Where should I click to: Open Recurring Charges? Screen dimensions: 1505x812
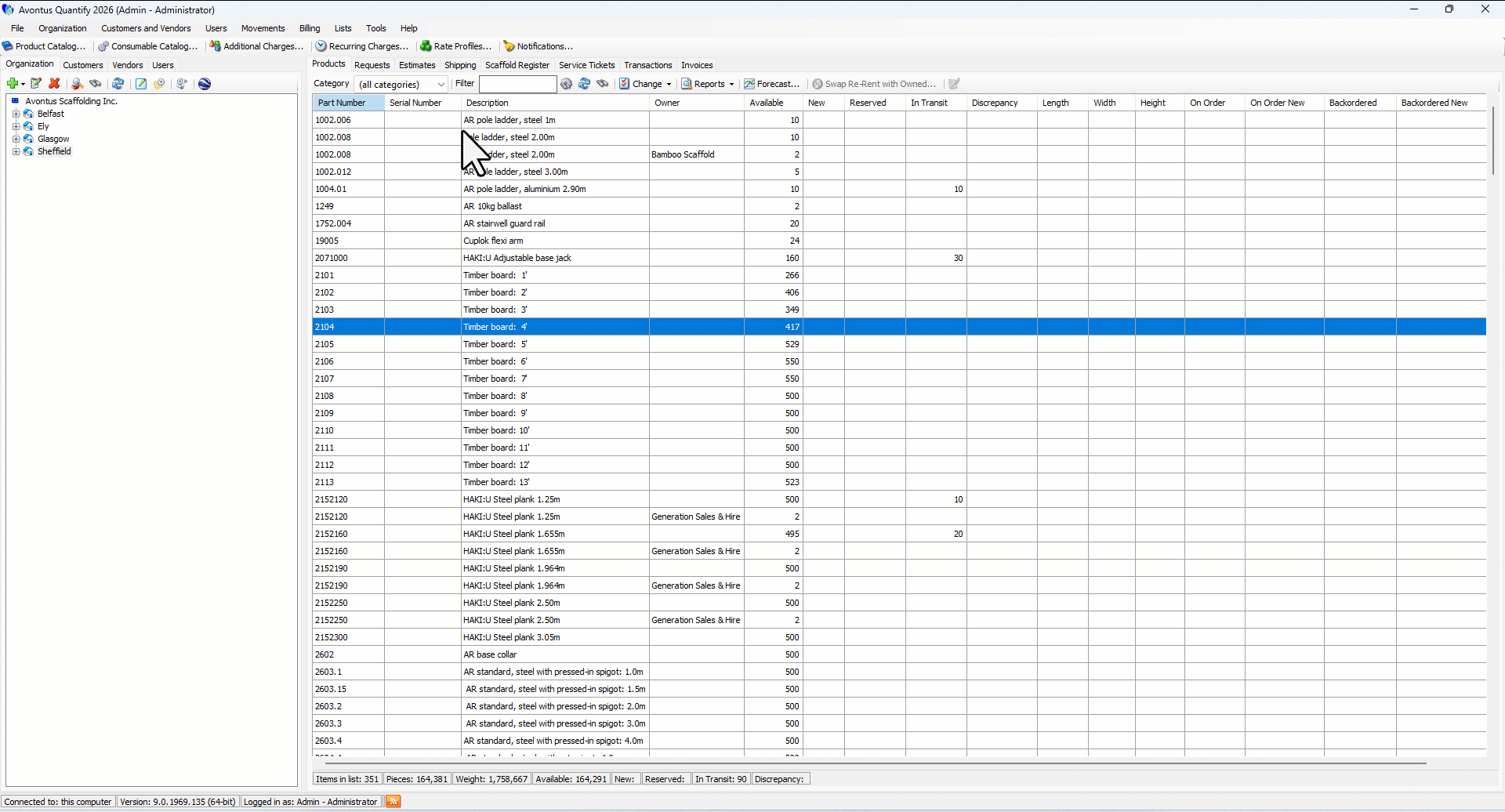pos(362,46)
